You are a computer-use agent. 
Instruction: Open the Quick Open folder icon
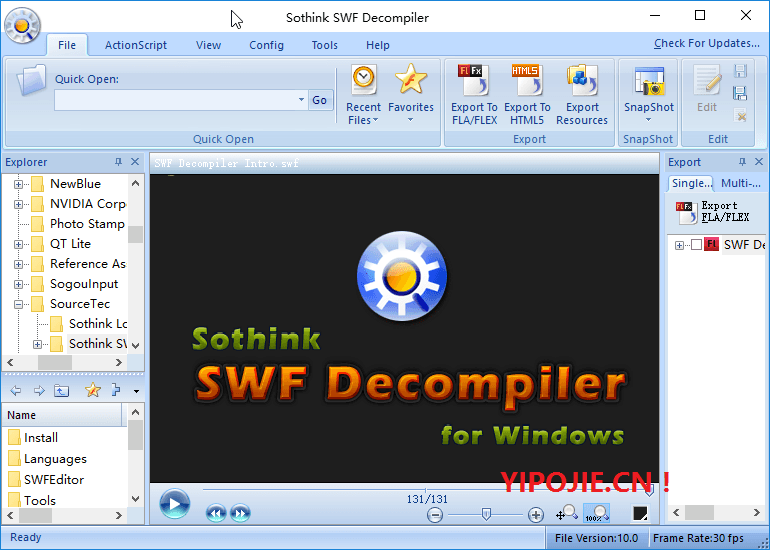(30, 80)
